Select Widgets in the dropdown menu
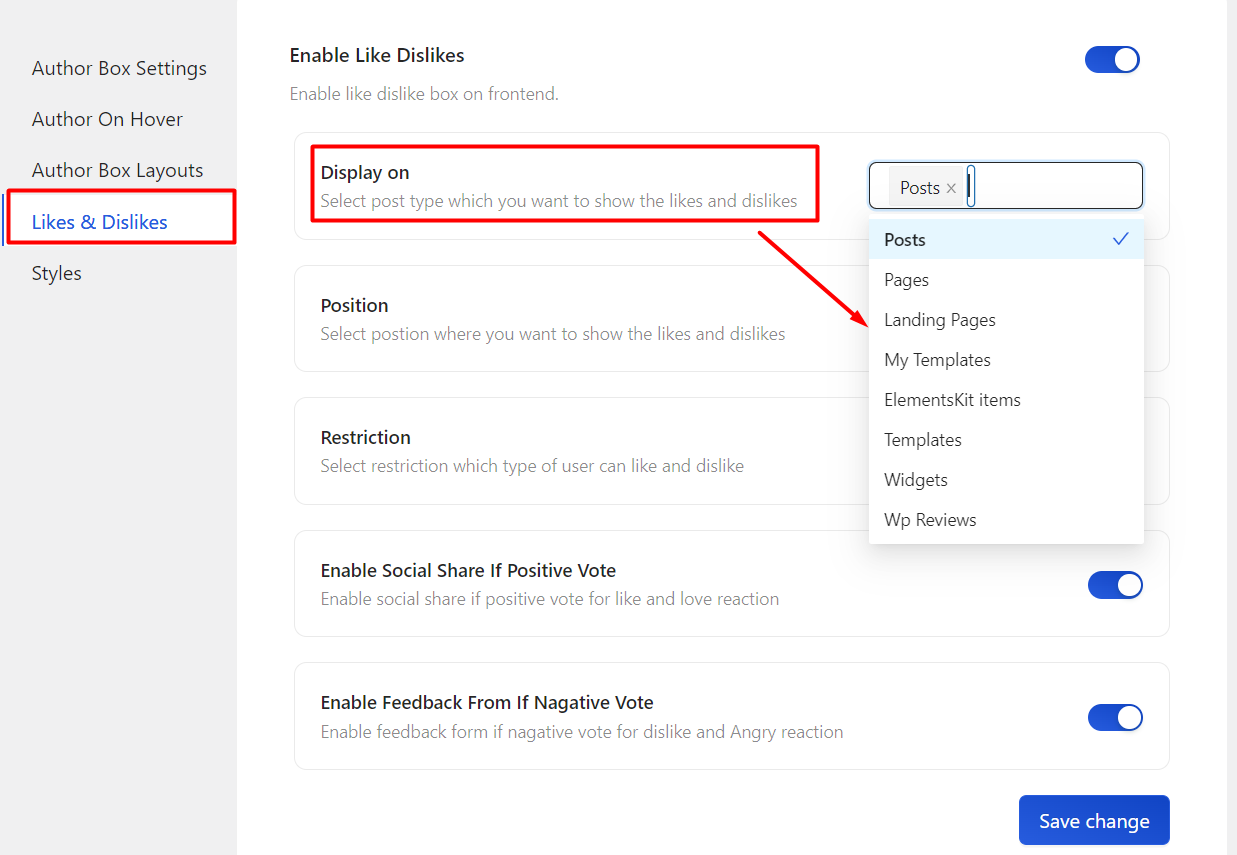 pyautogui.click(x=915, y=480)
